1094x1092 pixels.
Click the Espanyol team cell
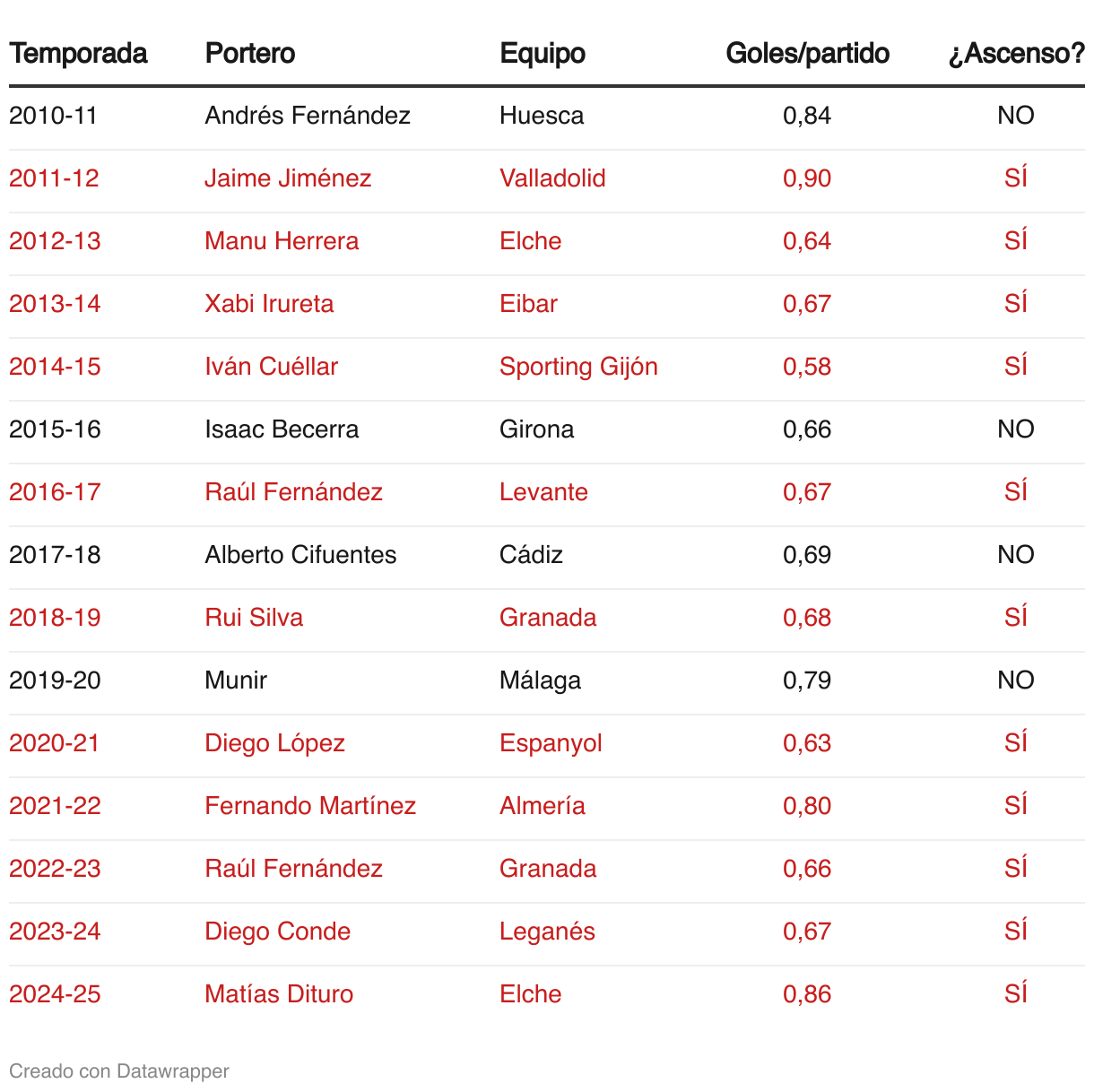(x=551, y=743)
